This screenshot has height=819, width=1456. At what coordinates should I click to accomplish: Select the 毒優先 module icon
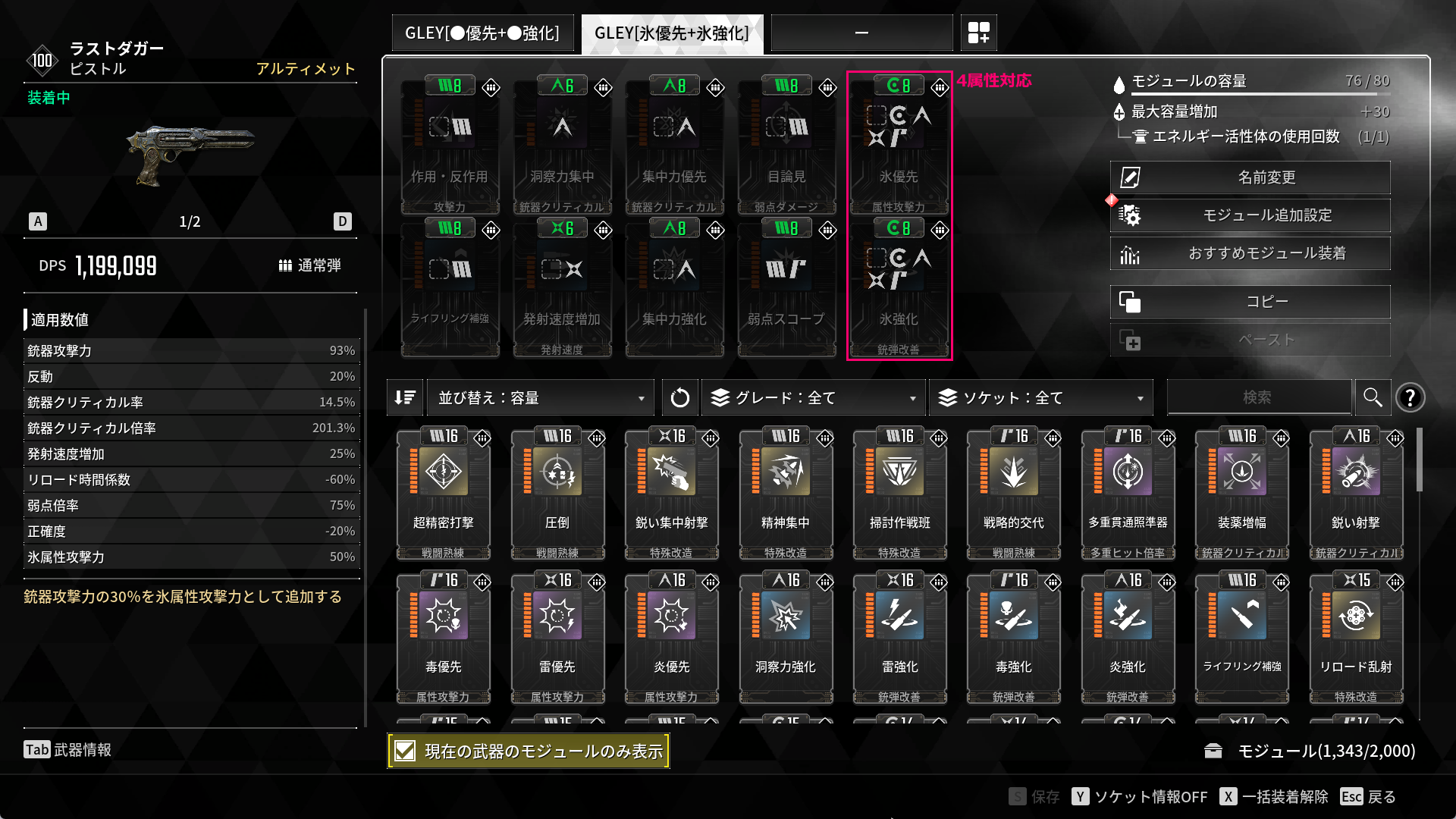coord(444,616)
